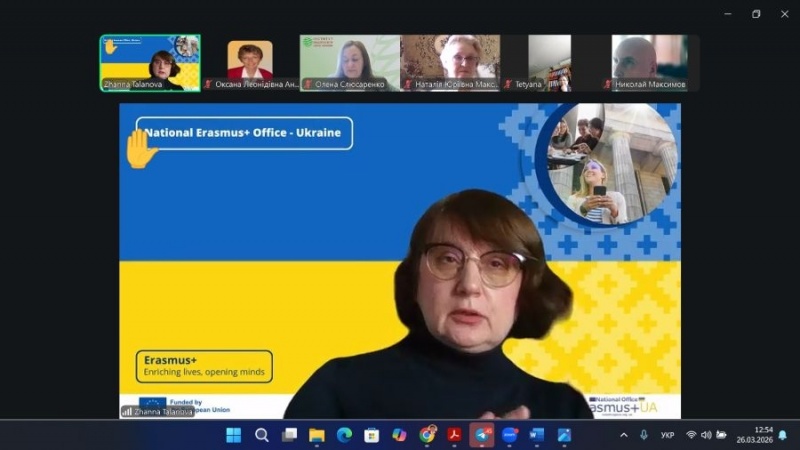This screenshot has width=800, height=450.
Task: Click the taskbar Search magnifier icon
Action: (262, 435)
